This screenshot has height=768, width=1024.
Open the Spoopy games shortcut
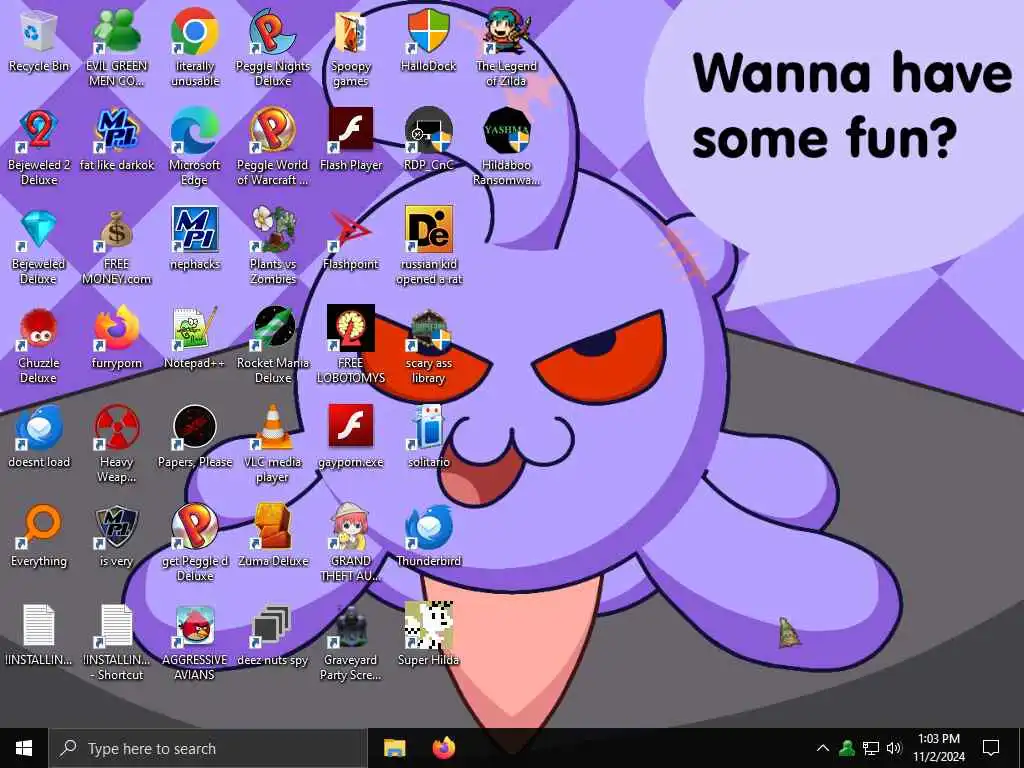351,32
